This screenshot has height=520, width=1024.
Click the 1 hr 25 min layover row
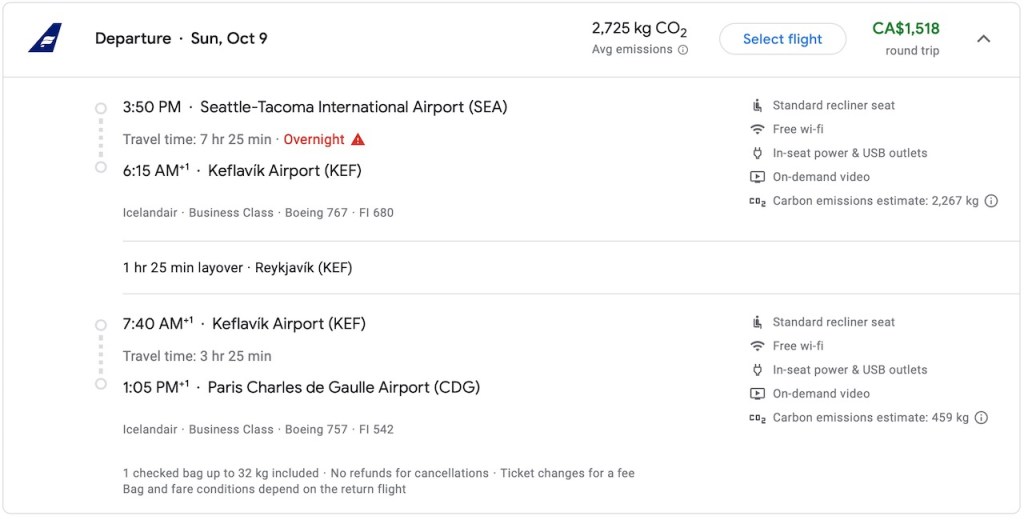click(237, 268)
